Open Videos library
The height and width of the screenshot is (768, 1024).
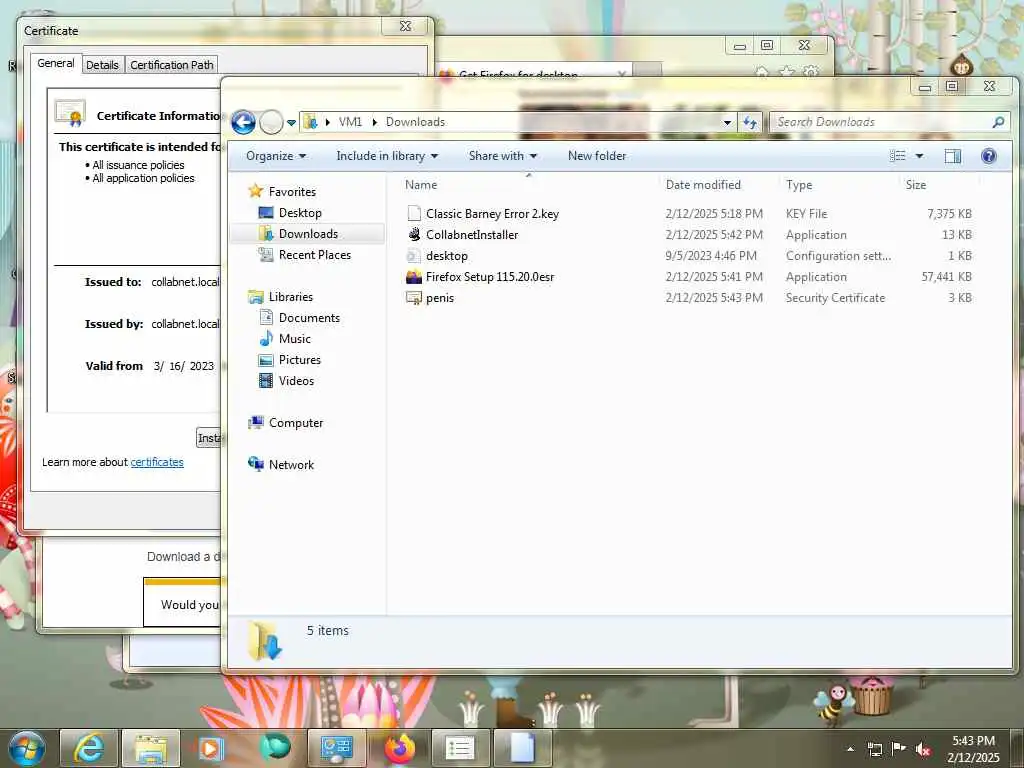point(296,381)
